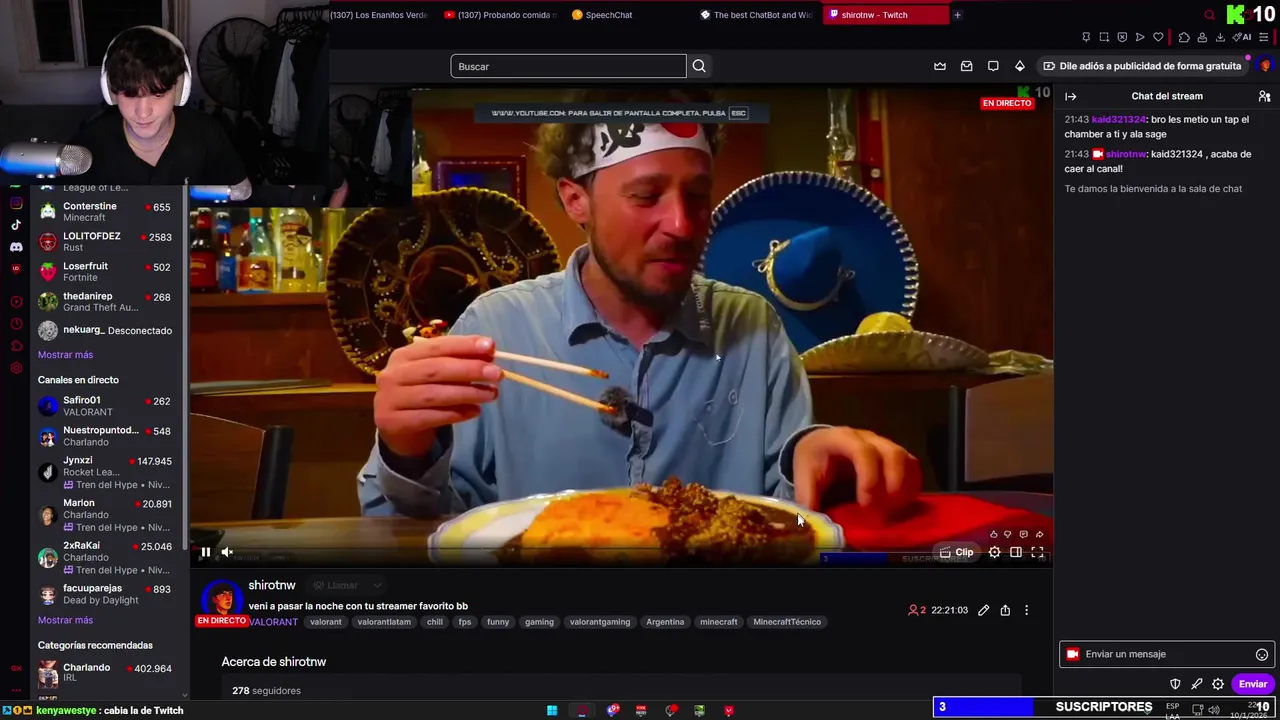The width and height of the screenshot is (1280, 720).
Task: Select the shirotnw - Twitch tab
Action: [886, 15]
